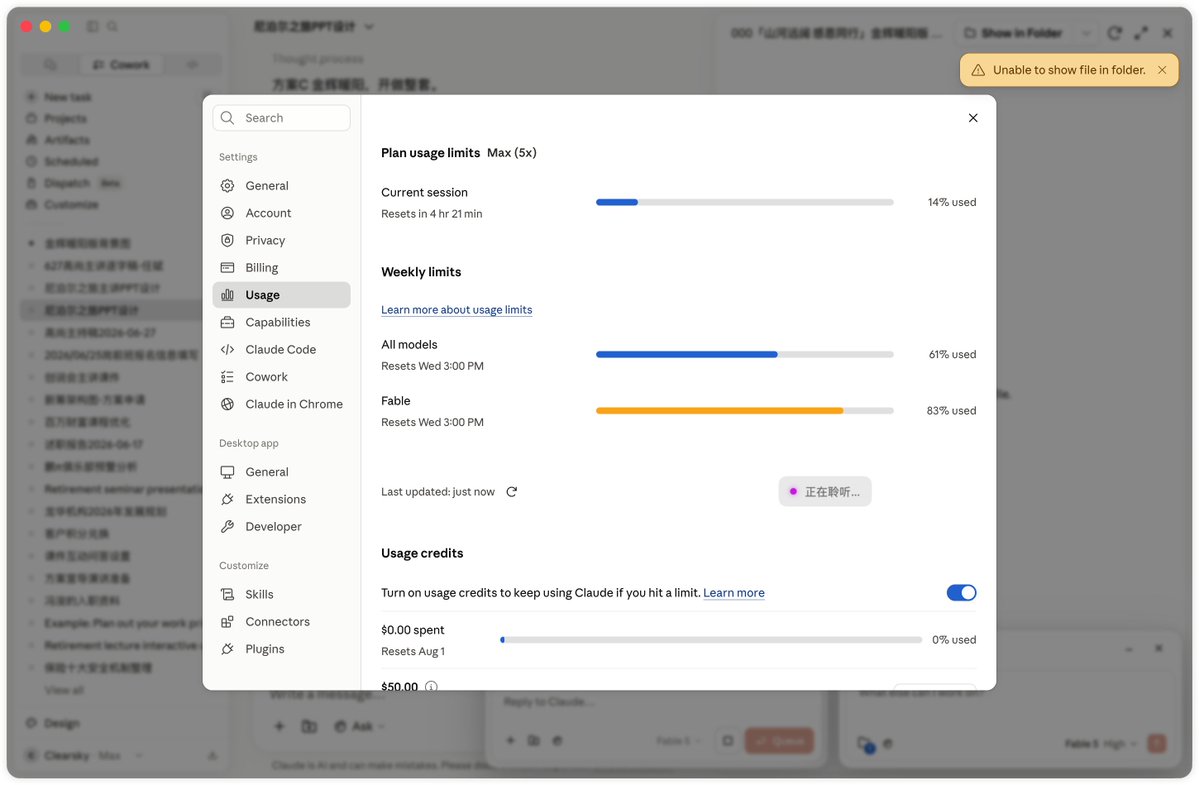Click the orange Fable usage bar

pyautogui.click(x=744, y=411)
